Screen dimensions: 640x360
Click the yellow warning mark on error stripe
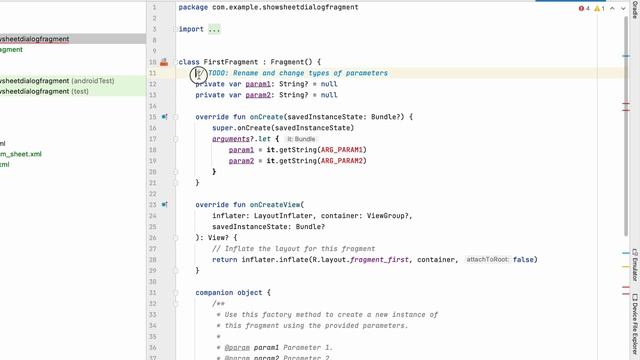[x=626, y=267]
